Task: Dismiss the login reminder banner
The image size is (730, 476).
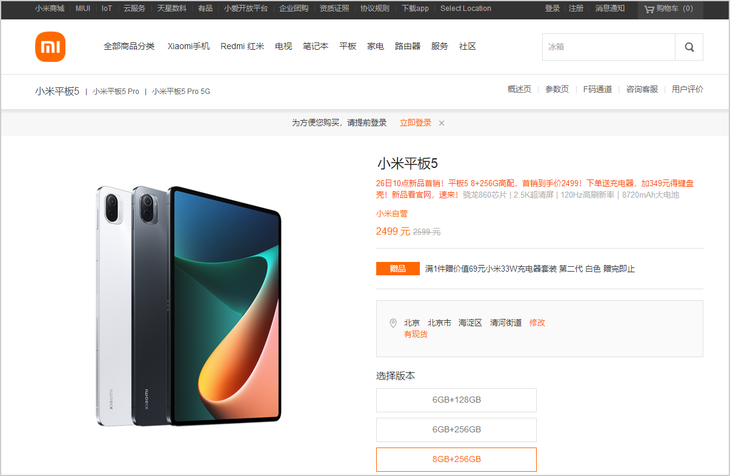Action: tap(441, 123)
